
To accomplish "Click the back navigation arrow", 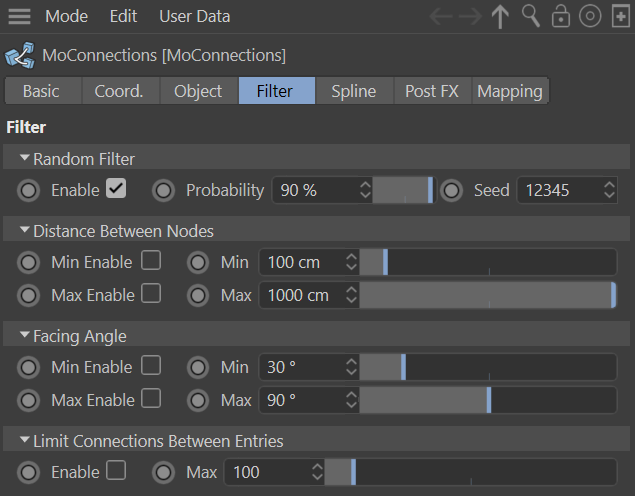I will pos(443,17).
